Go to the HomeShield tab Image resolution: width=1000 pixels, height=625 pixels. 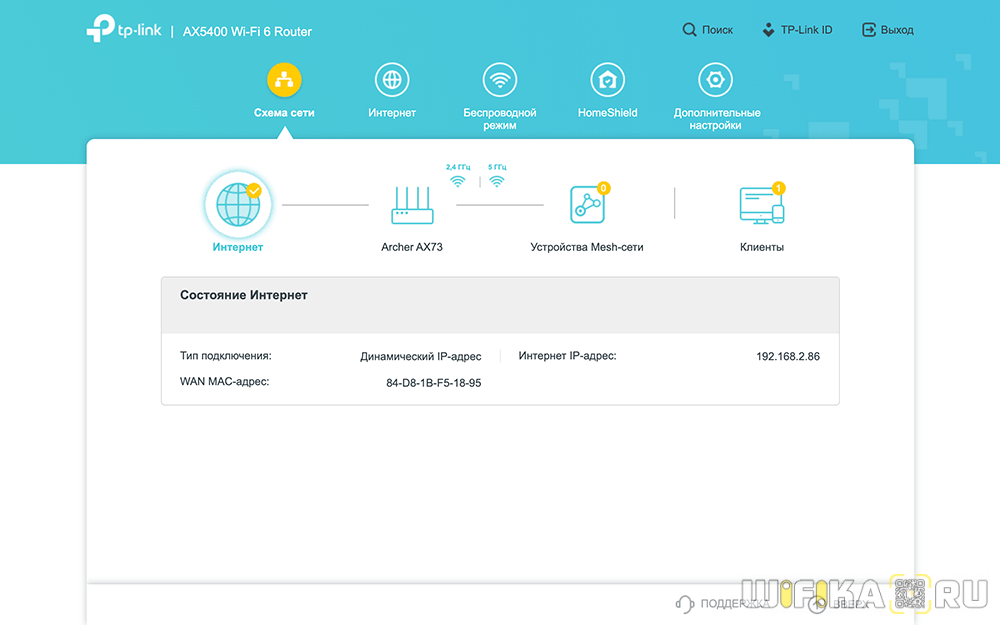607,80
